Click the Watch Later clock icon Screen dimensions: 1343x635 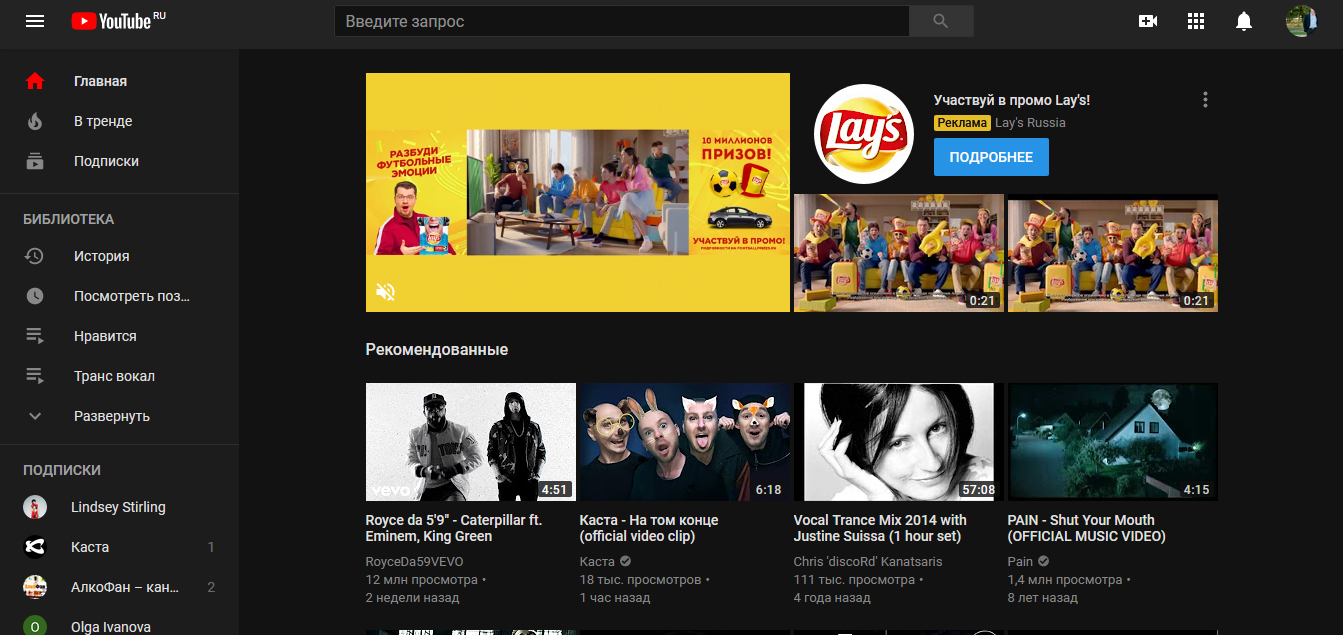(35, 296)
